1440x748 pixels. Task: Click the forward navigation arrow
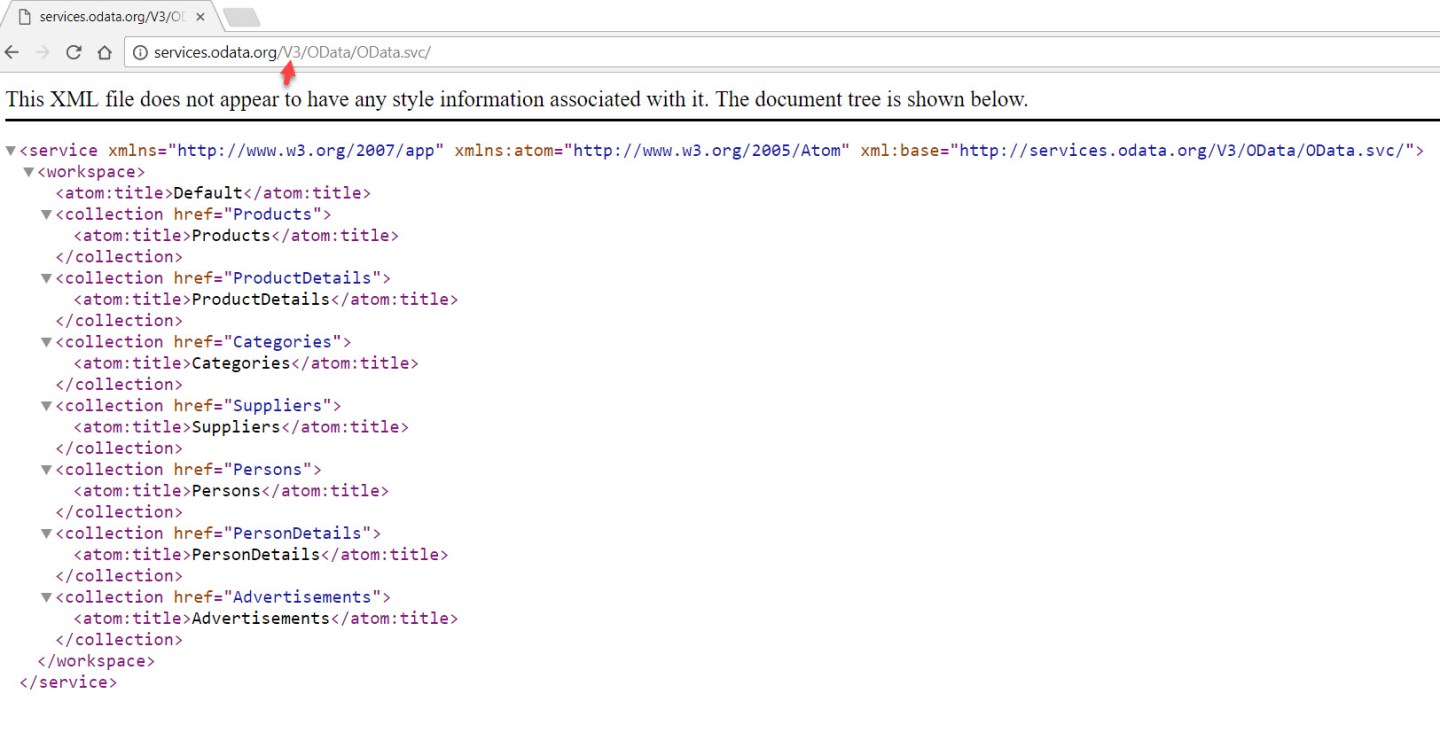pos(41,52)
